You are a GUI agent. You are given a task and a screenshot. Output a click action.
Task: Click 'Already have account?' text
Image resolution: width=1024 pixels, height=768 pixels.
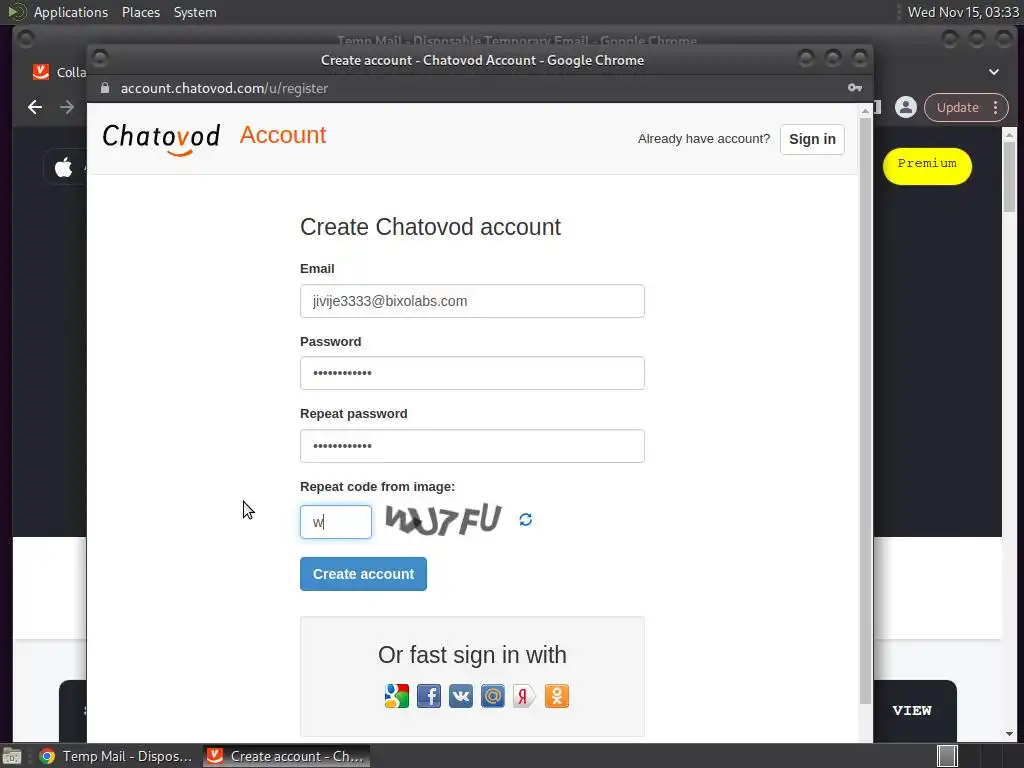(703, 139)
